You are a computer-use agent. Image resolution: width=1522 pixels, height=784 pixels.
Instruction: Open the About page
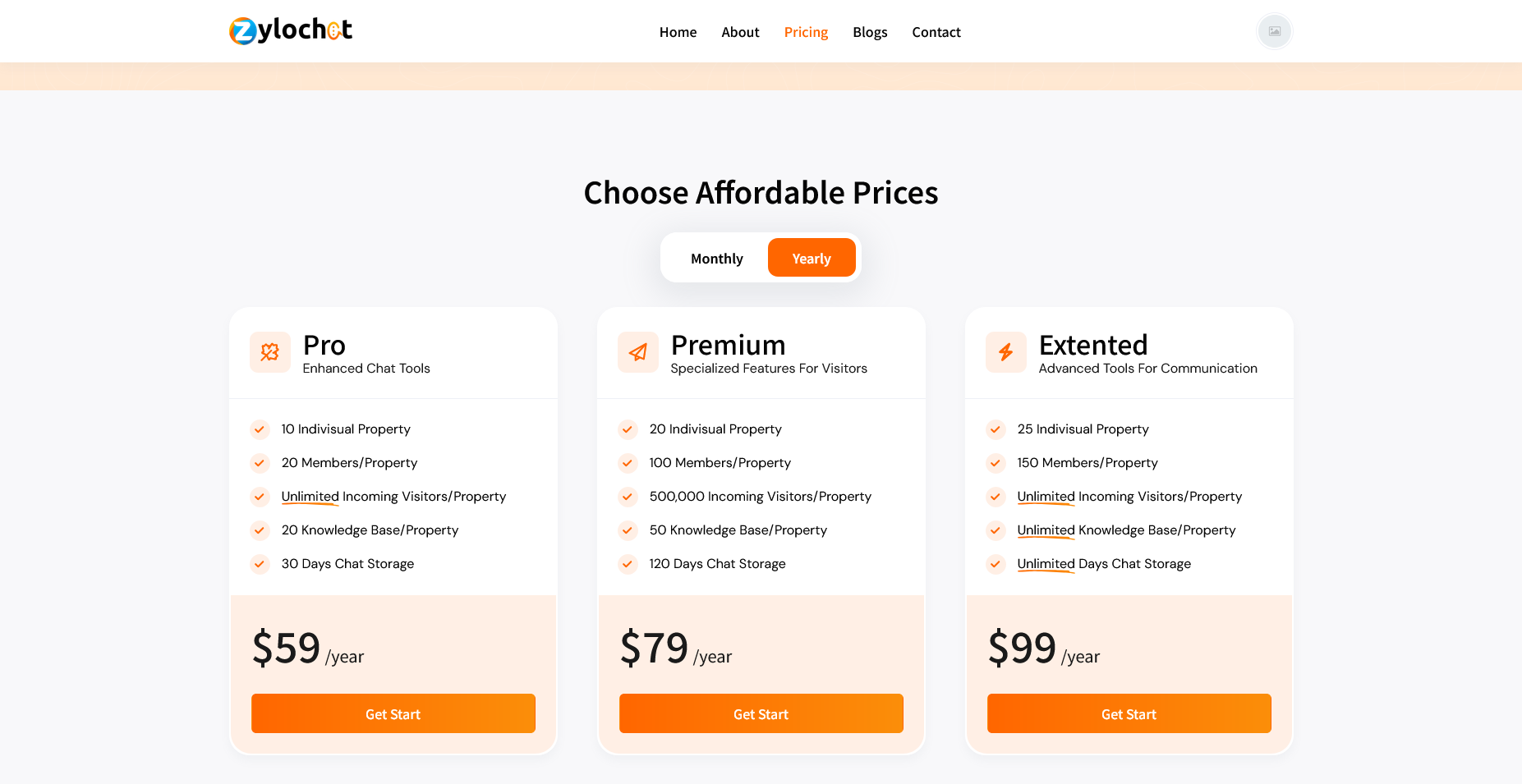(740, 32)
